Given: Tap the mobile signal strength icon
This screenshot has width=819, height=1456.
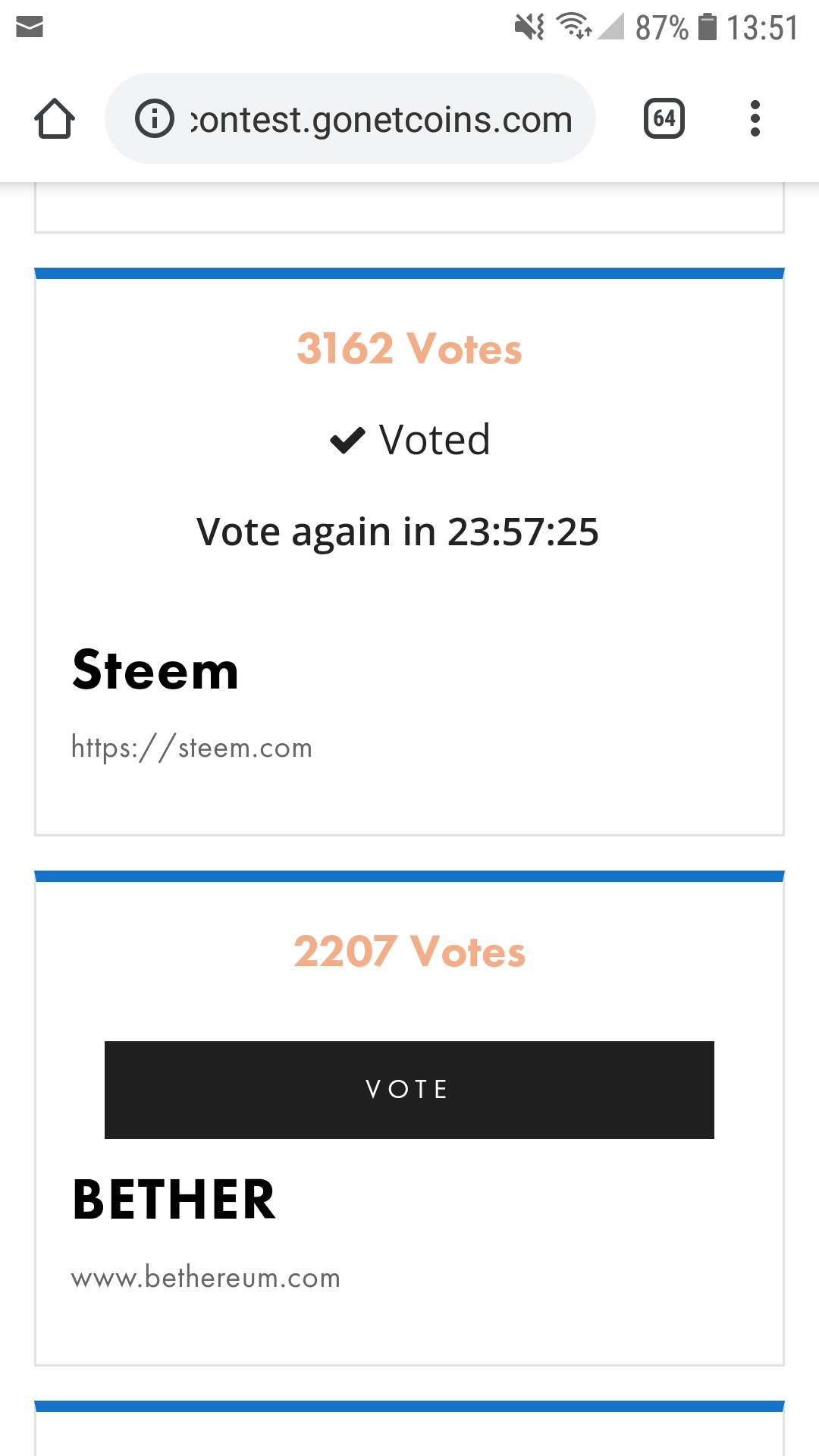Looking at the screenshot, I should pyautogui.click(x=611, y=27).
